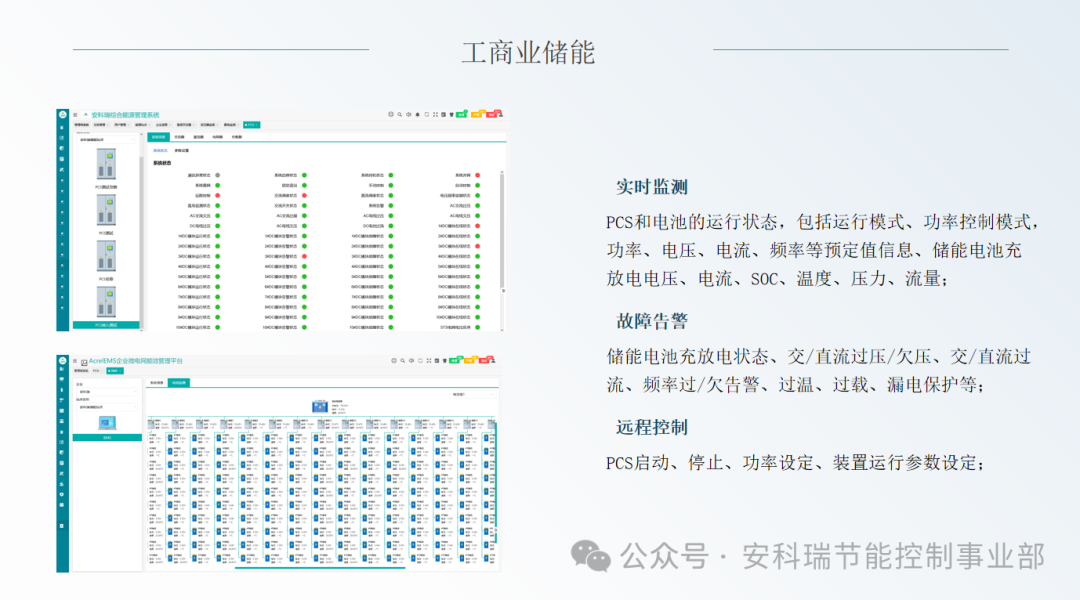Select the PCS device thumbnail in the left device list

click(x=107, y=163)
